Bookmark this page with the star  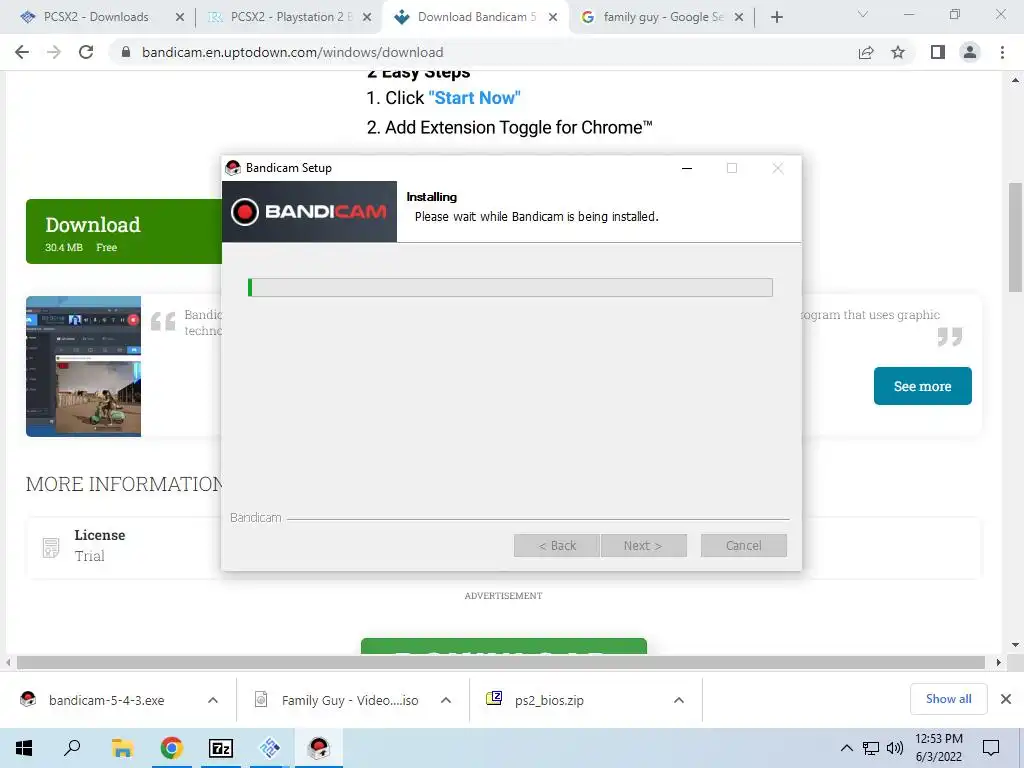[x=898, y=52]
